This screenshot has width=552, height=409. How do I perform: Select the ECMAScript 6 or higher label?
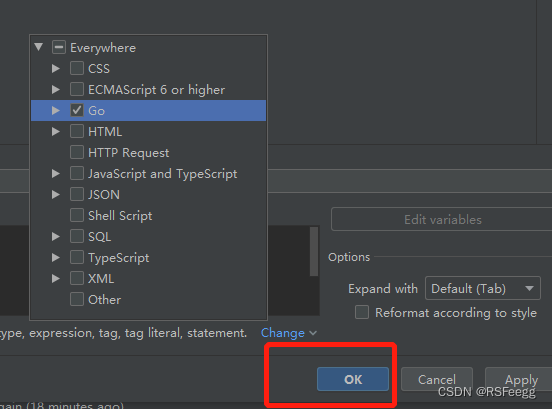coord(156,90)
